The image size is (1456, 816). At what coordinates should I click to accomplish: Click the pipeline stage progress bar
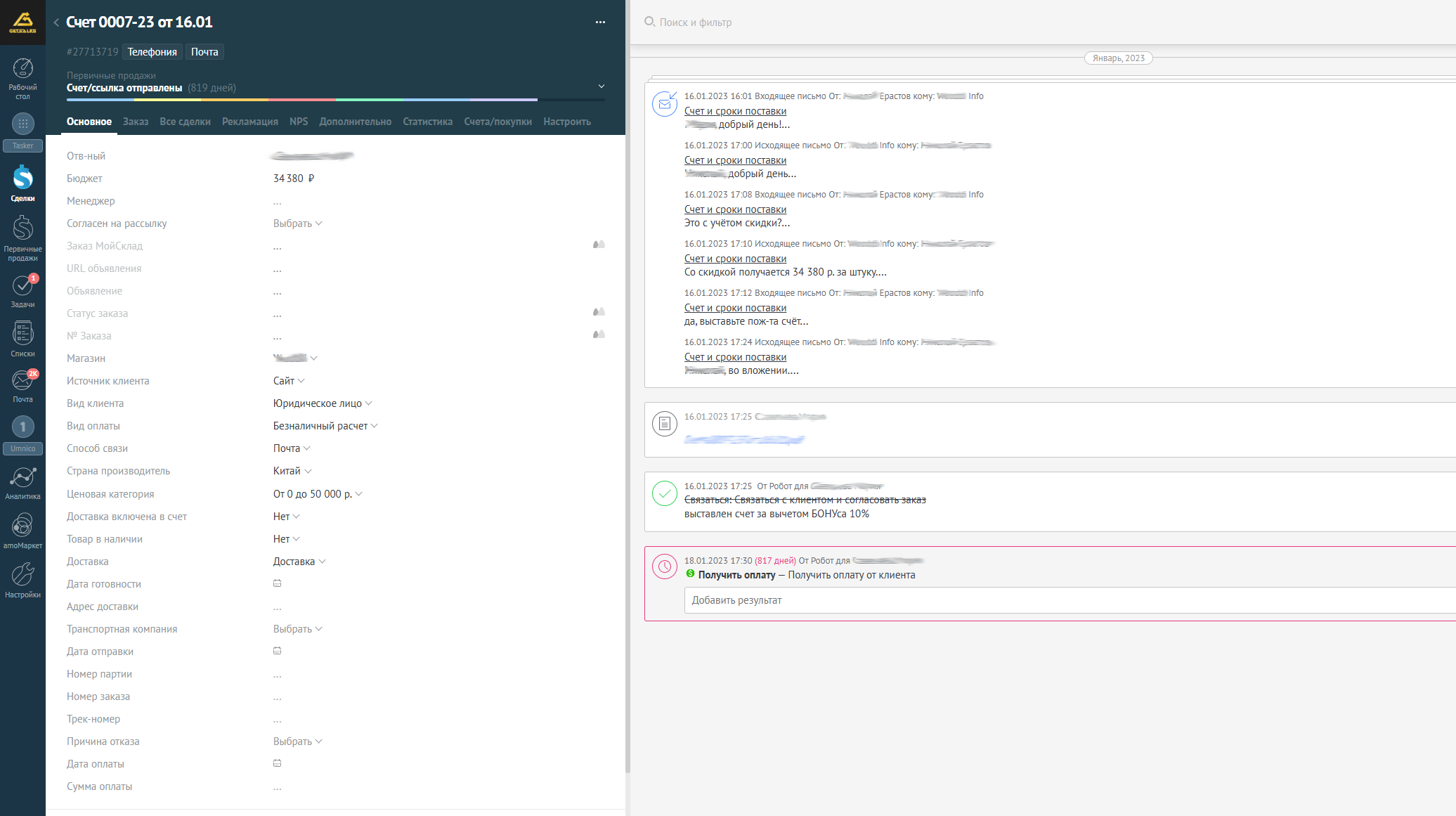click(x=336, y=100)
